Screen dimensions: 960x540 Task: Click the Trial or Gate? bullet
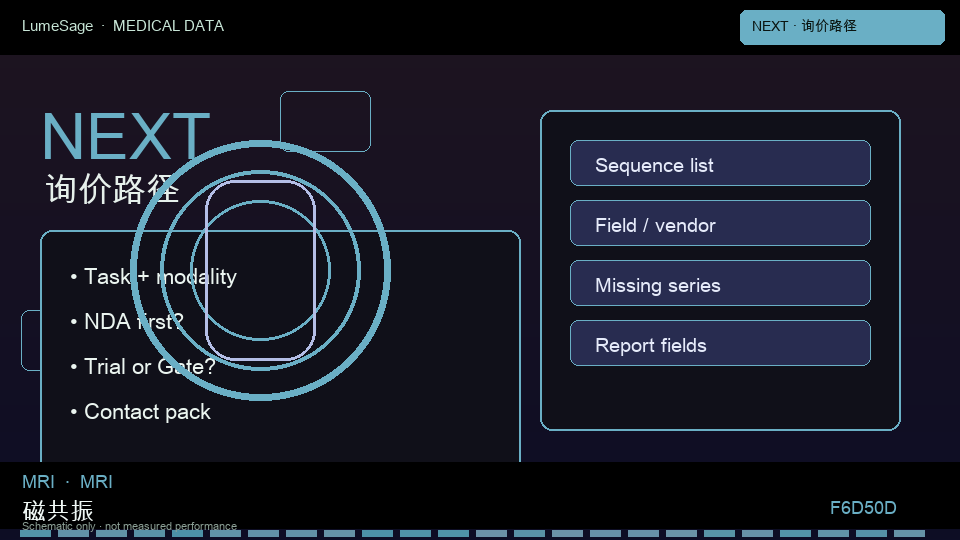(x=143, y=367)
